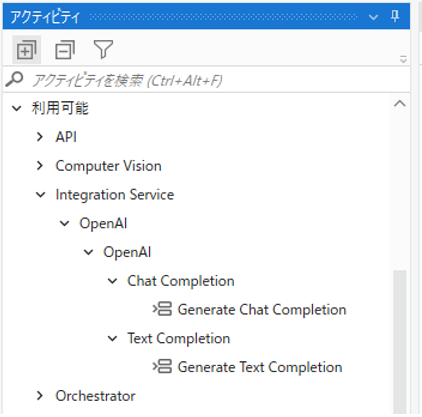Expand the API category
This screenshot has height=417, width=422.
pos(40,137)
